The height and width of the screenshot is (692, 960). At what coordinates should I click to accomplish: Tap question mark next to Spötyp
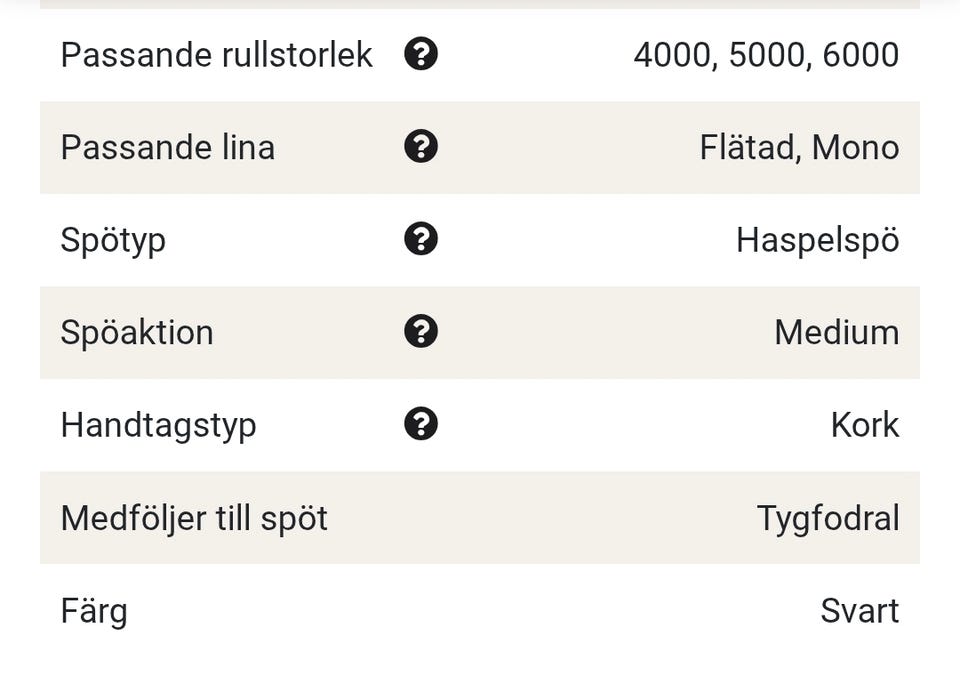click(421, 239)
